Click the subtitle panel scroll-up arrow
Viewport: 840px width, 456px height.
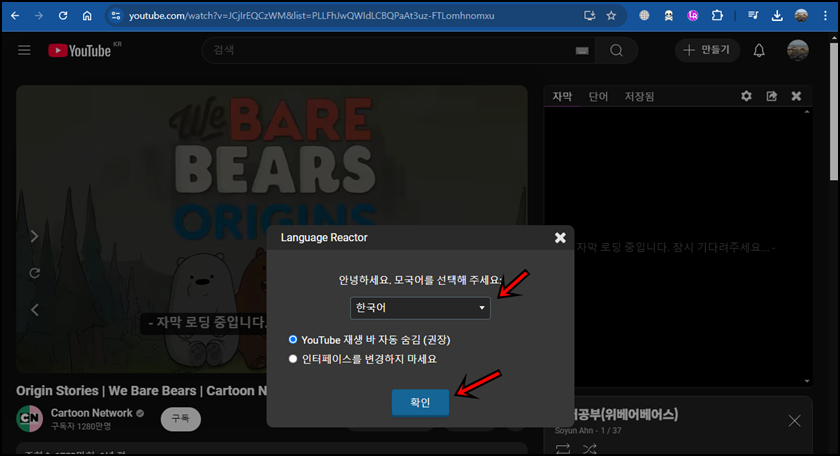coord(807,112)
